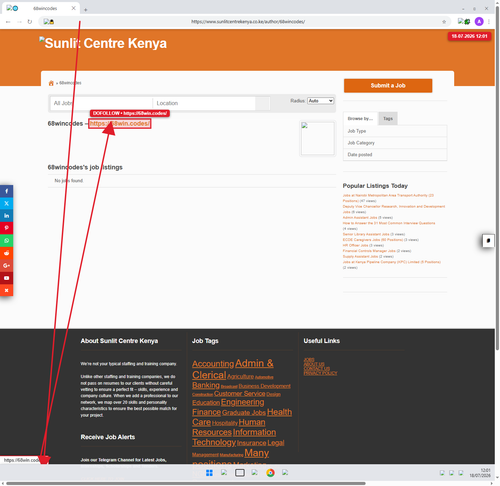500x486 pixels.
Task: Share page via LinkedIn side icon
Action: (x=6, y=216)
